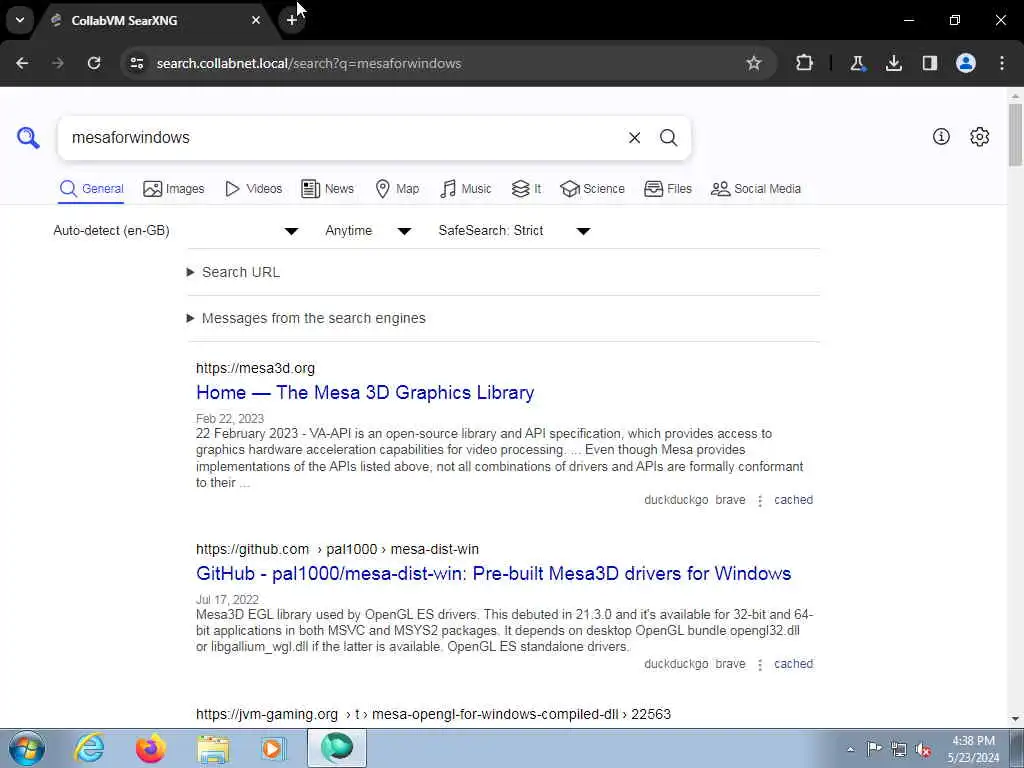The width and height of the screenshot is (1024, 768).
Task: Switch to the News category
Action: click(x=328, y=189)
